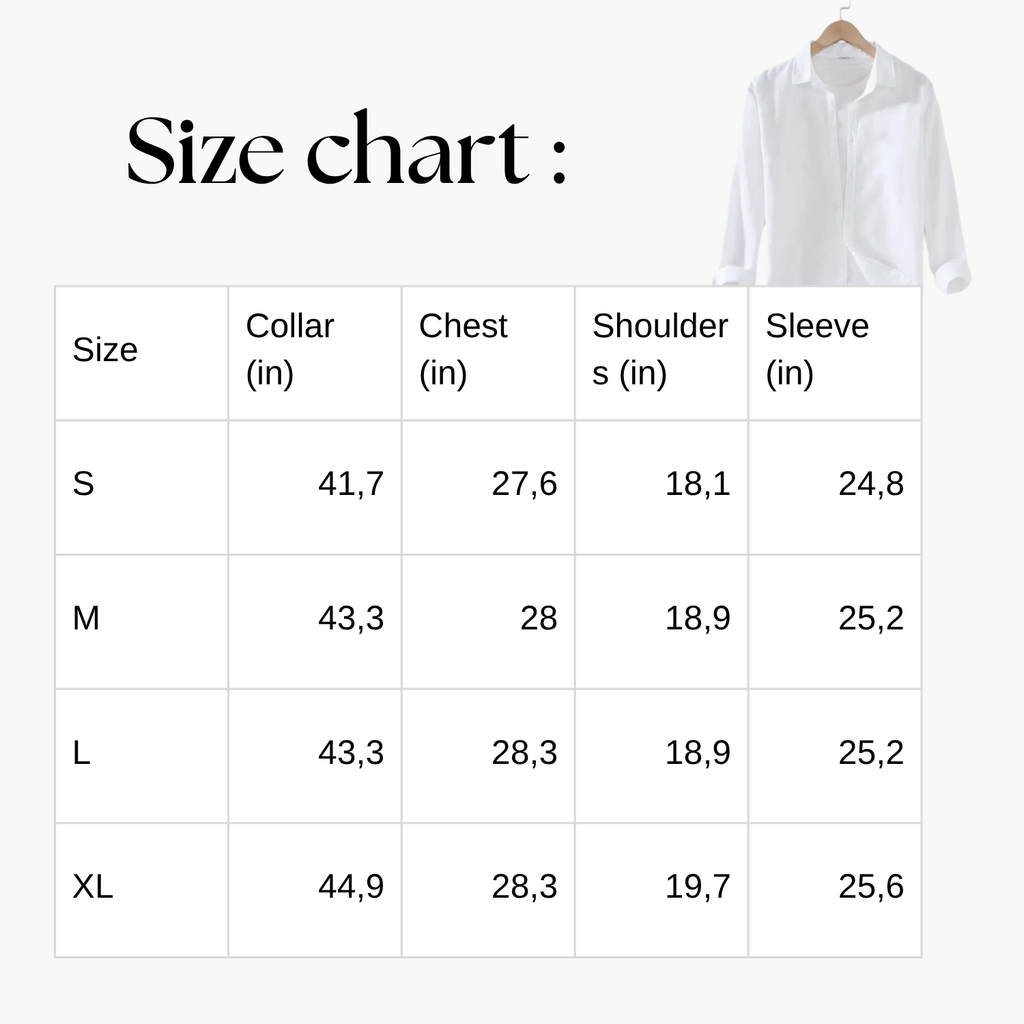The width and height of the screenshot is (1024, 1024).
Task: Select shoulders value 18,1 for size S
Action: pyautogui.click(x=697, y=485)
